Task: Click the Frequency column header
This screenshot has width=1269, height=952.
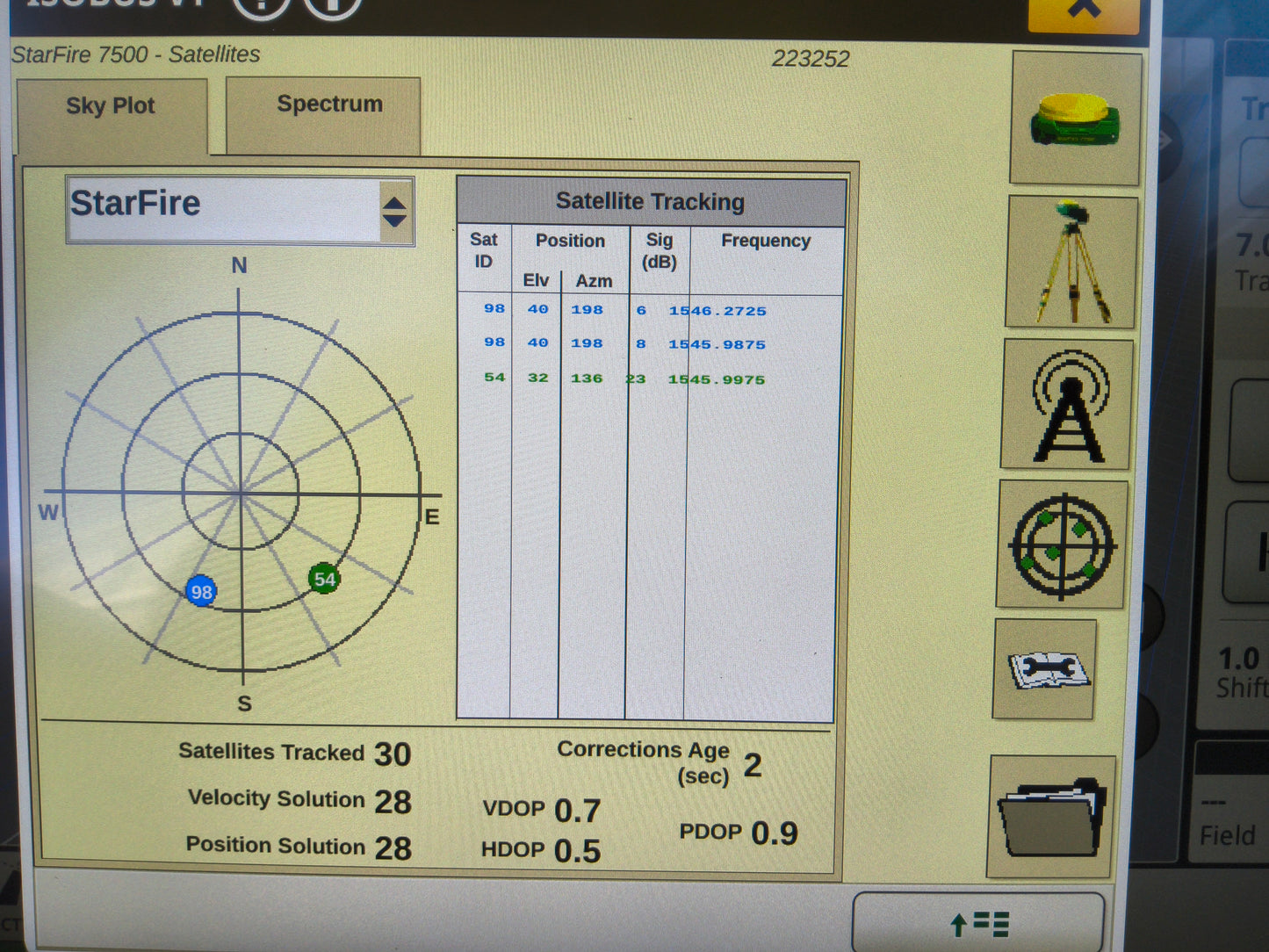Action: pyautogui.click(x=766, y=241)
